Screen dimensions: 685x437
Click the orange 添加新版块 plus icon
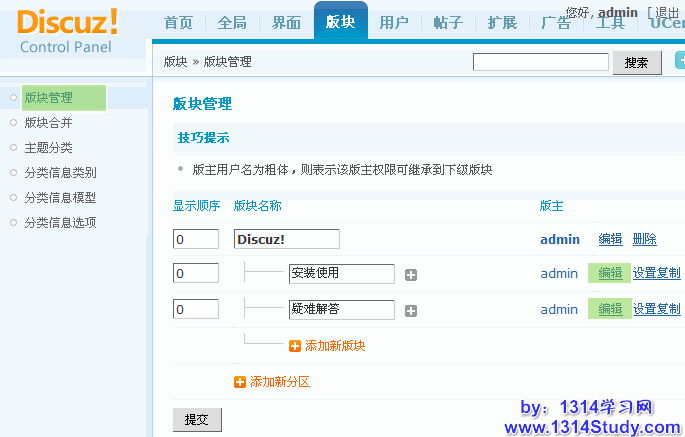pos(295,346)
